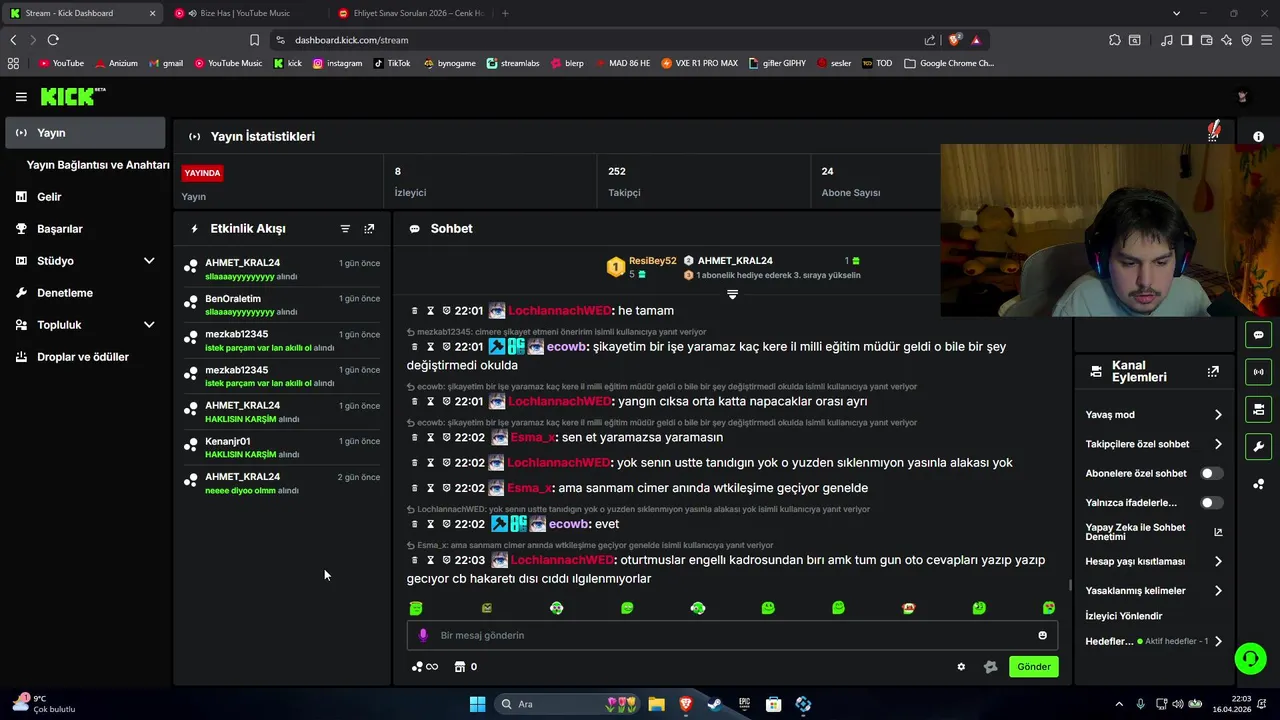
Task: Toggle Abonelere özel sohbet switch
Action: (x=1212, y=474)
